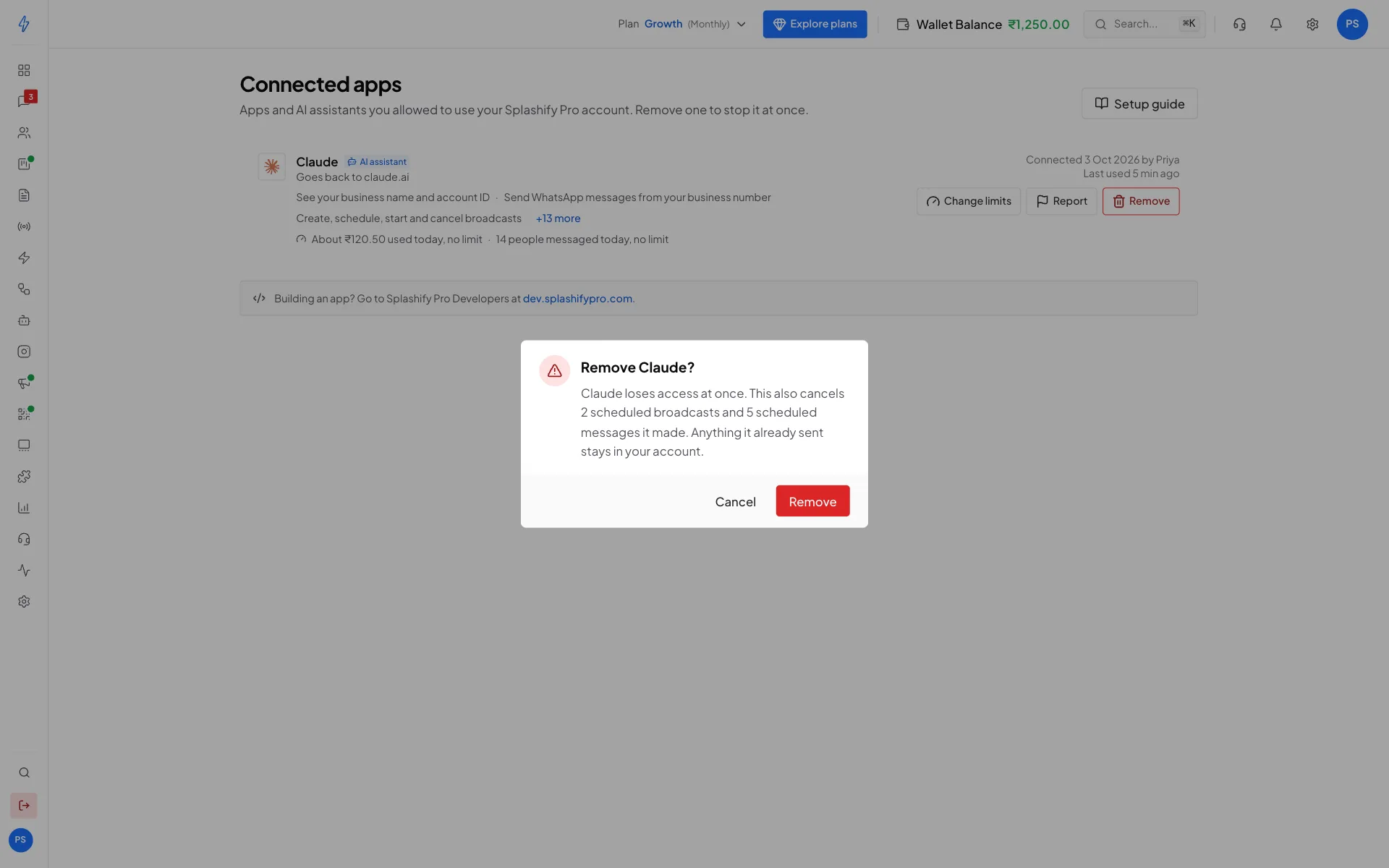The image size is (1389, 868).
Task: Click the Wallet Balance ₹1,250.00
Action: point(982,24)
